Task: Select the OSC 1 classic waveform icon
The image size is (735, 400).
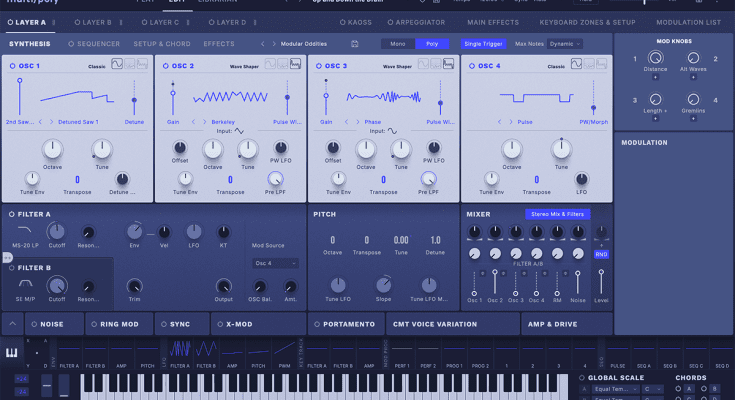Action: point(116,65)
